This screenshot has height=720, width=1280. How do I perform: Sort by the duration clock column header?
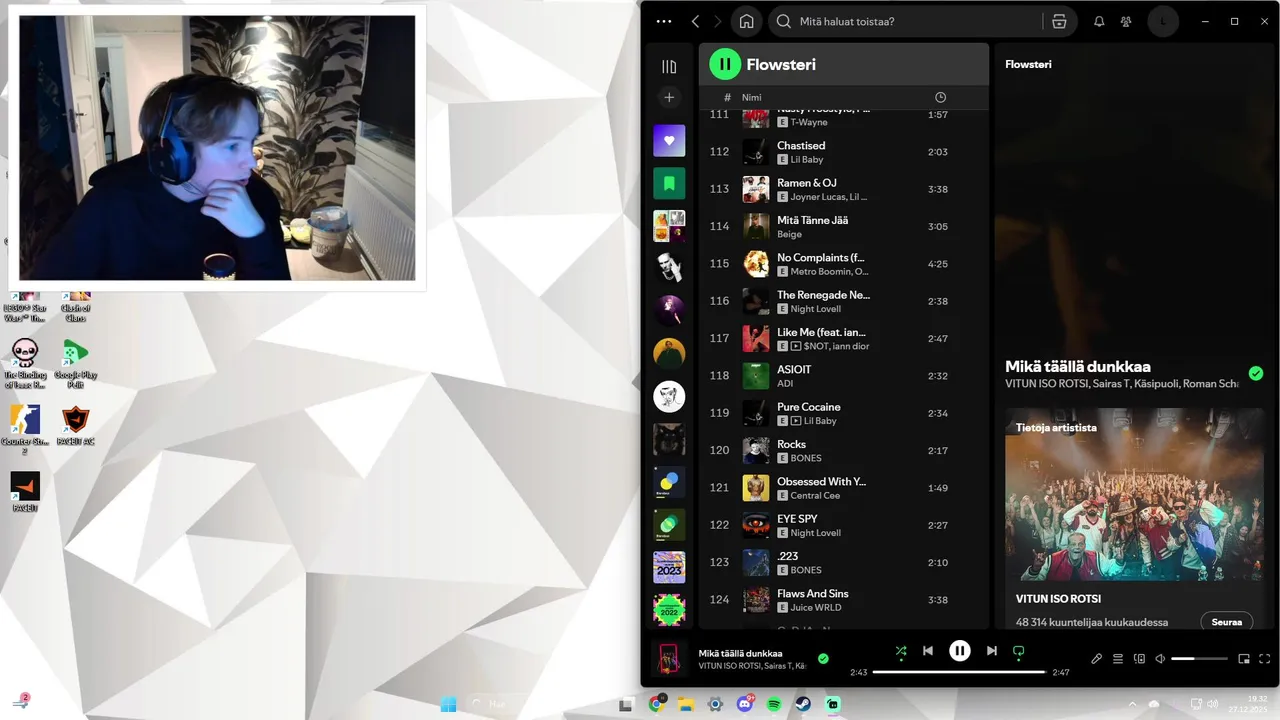pyautogui.click(x=940, y=97)
